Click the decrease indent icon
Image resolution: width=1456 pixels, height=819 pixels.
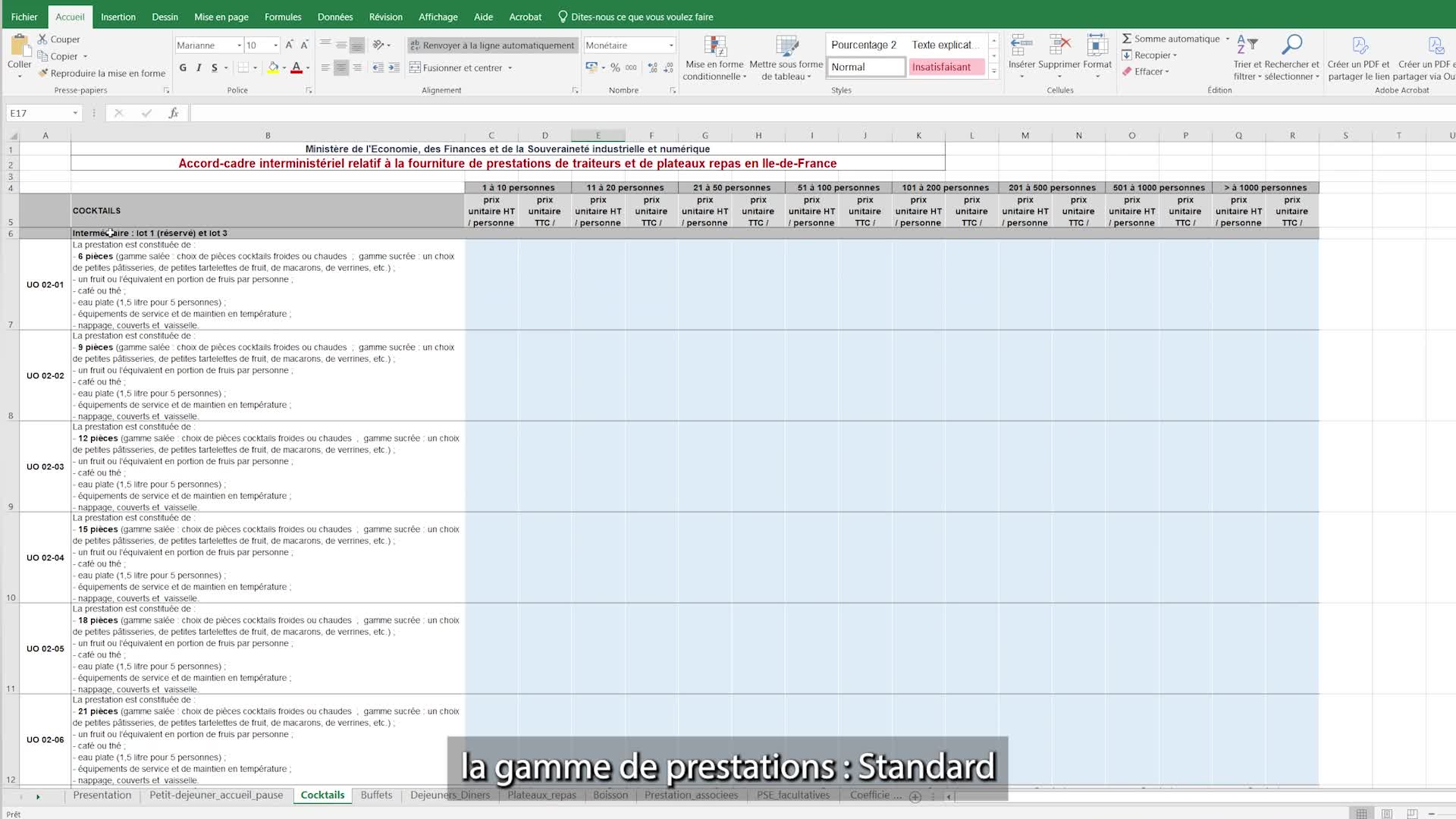click(378, 67)
